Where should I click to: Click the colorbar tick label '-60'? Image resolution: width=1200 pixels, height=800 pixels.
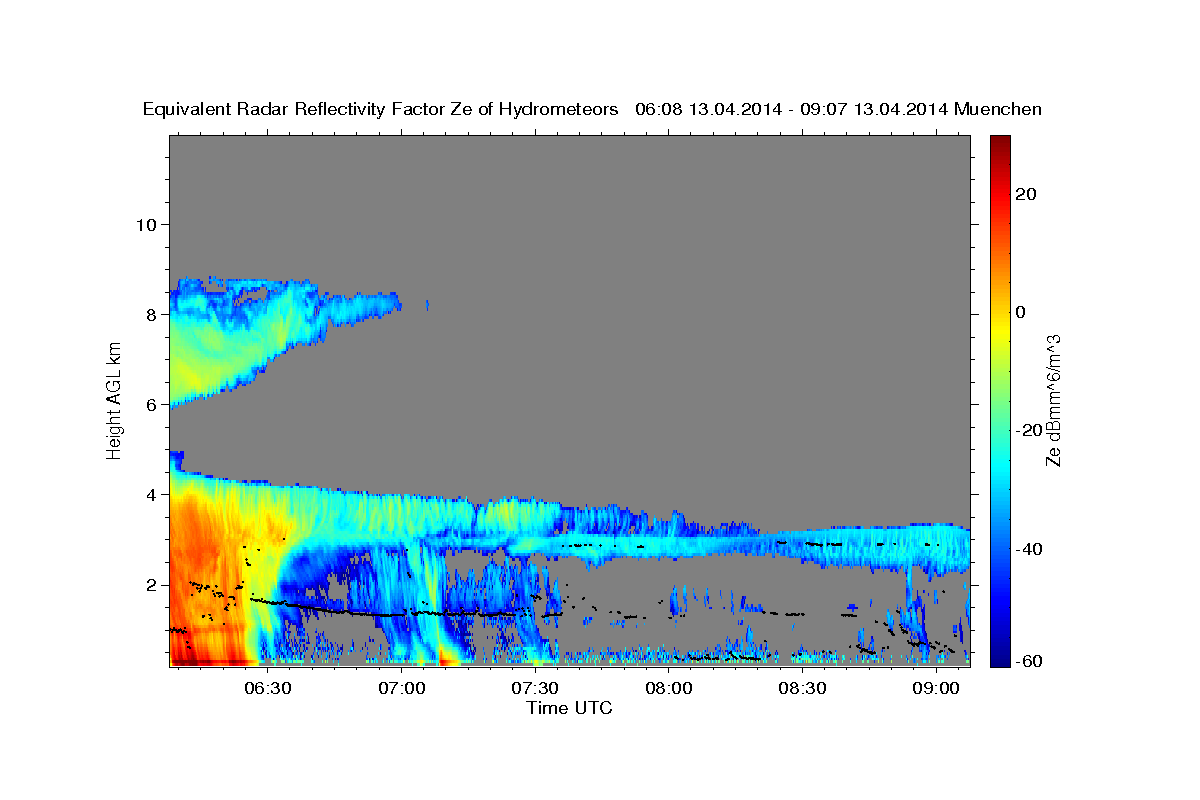[1028, 660]
